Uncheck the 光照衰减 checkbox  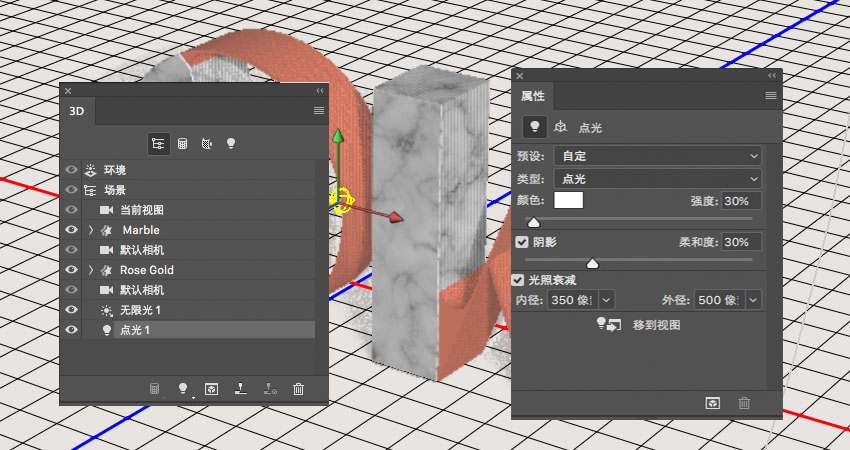coord(518,280)
